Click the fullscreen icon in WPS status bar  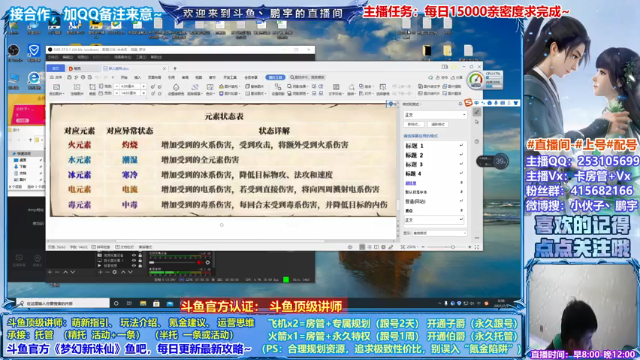pos(477,247)
